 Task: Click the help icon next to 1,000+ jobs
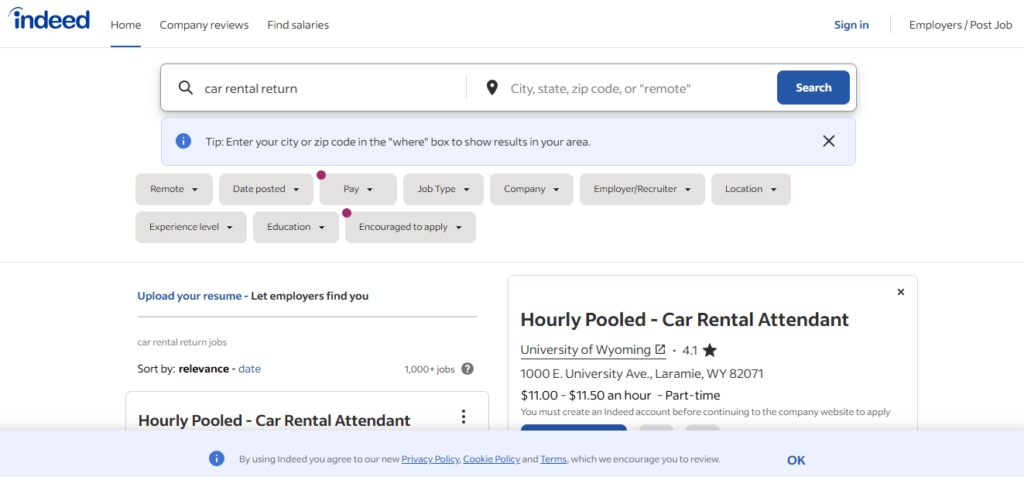click(468, 369)
